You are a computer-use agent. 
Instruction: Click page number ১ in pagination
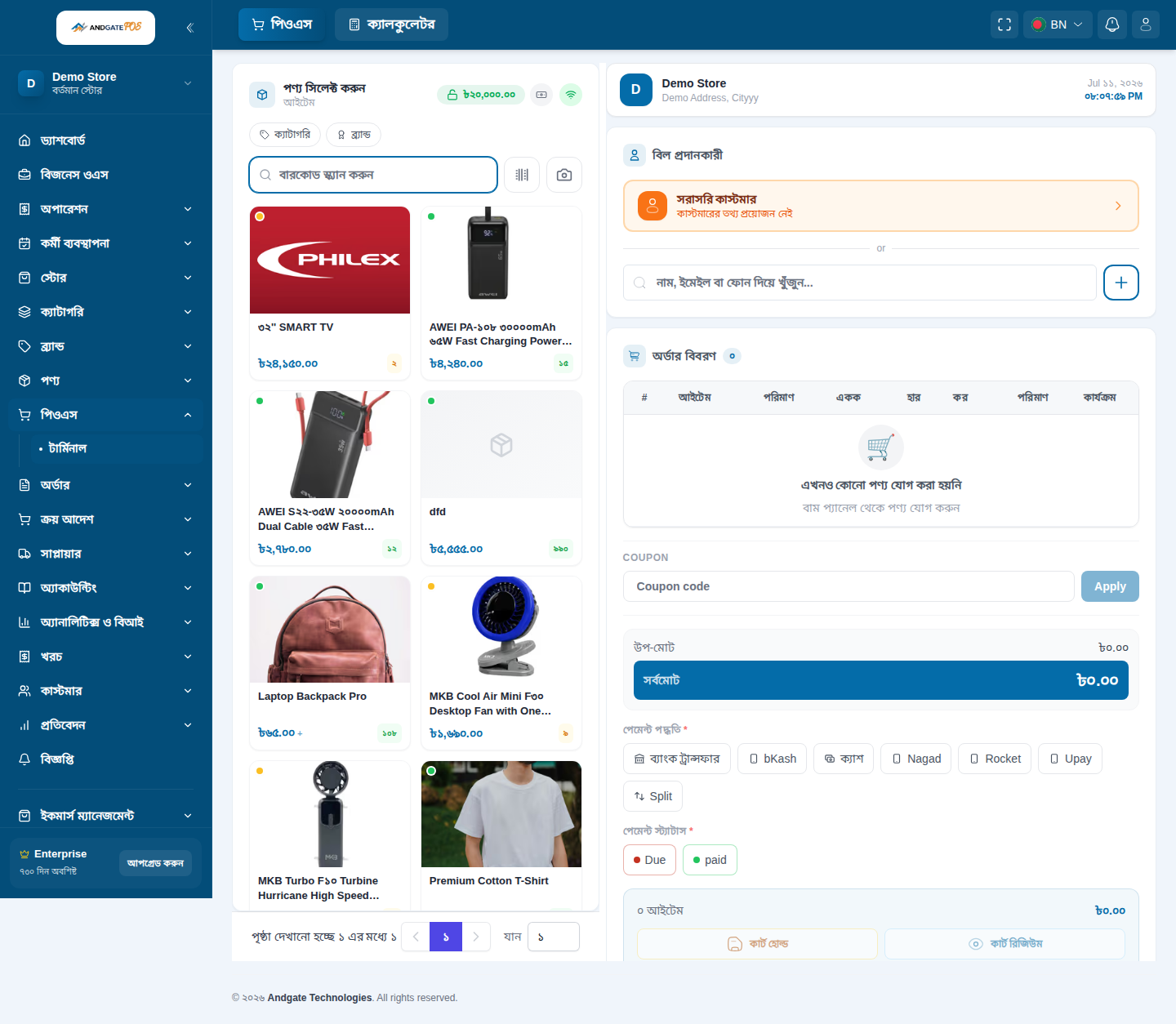(x=446, y=937)
